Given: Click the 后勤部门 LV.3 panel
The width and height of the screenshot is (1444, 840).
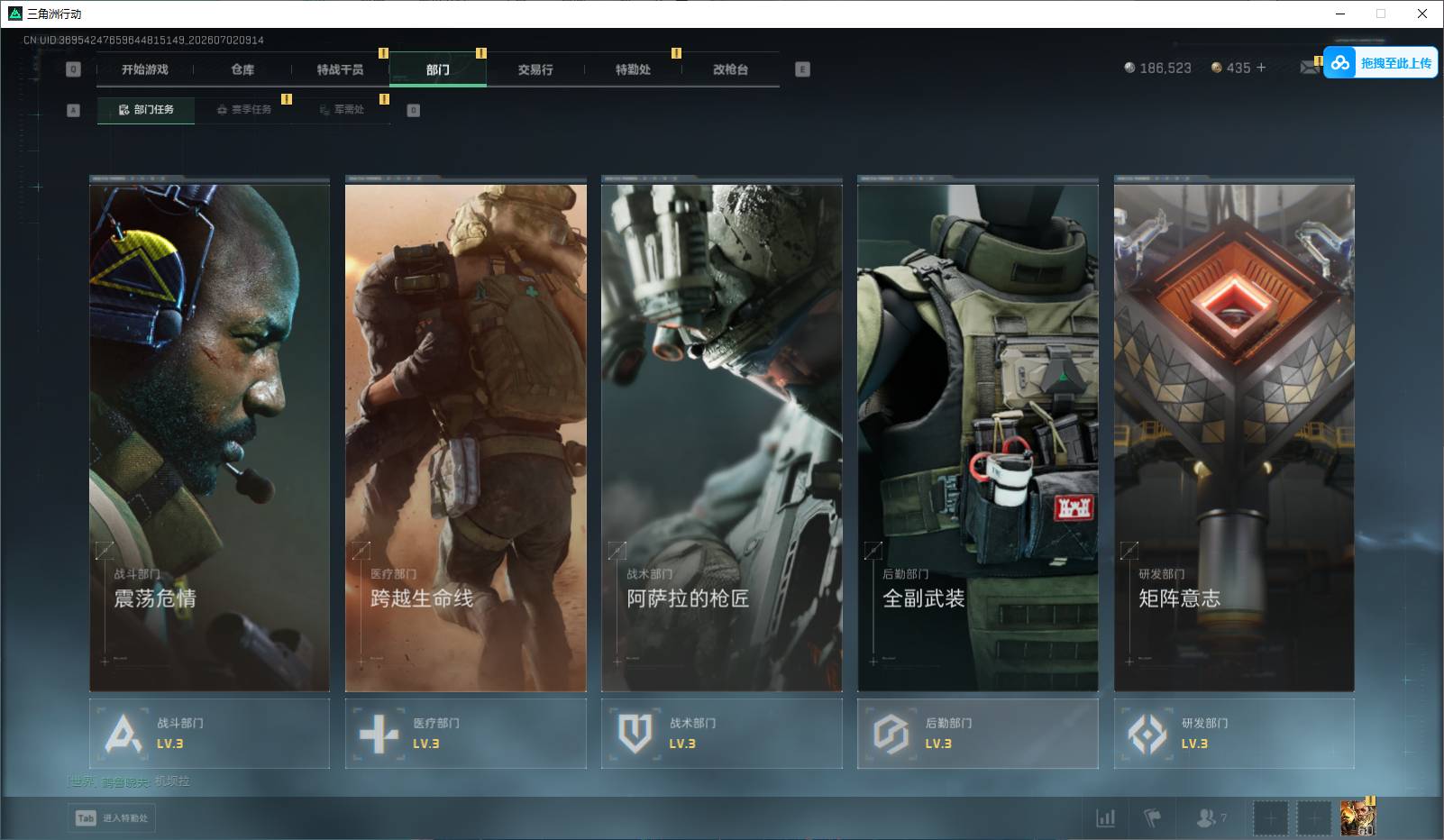Looking at the screenshot, I should tap(978, 734).
